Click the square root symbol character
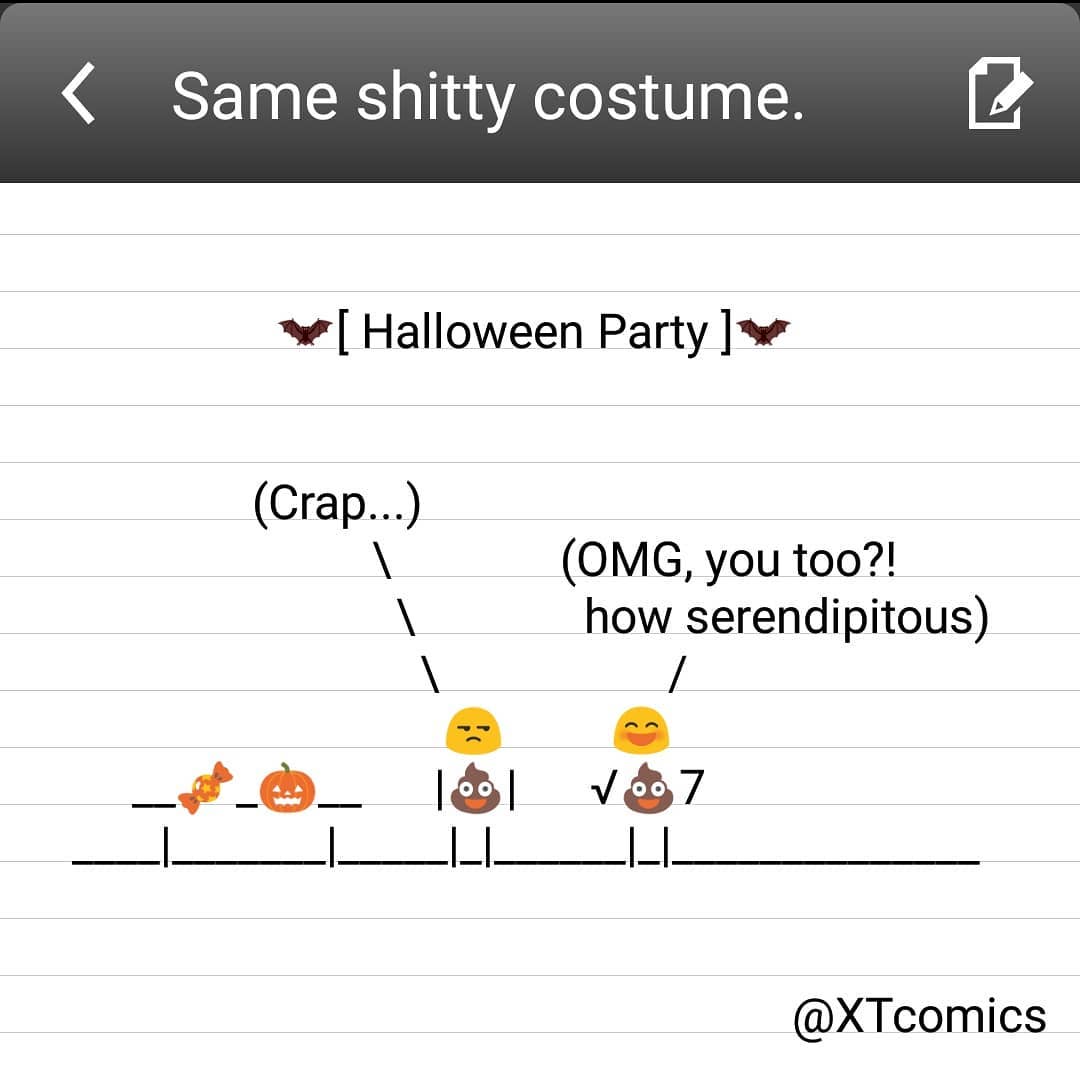The height and width of the screenshot is (1081, 1080). 603,790
